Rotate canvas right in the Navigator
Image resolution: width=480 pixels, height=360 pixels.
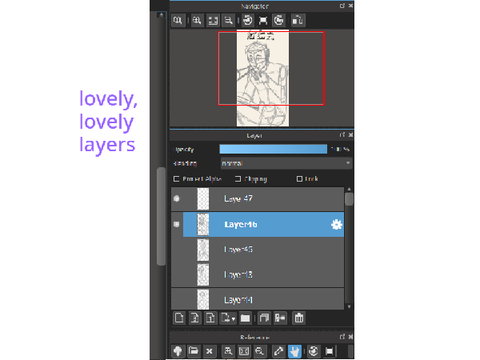point(279,21)
